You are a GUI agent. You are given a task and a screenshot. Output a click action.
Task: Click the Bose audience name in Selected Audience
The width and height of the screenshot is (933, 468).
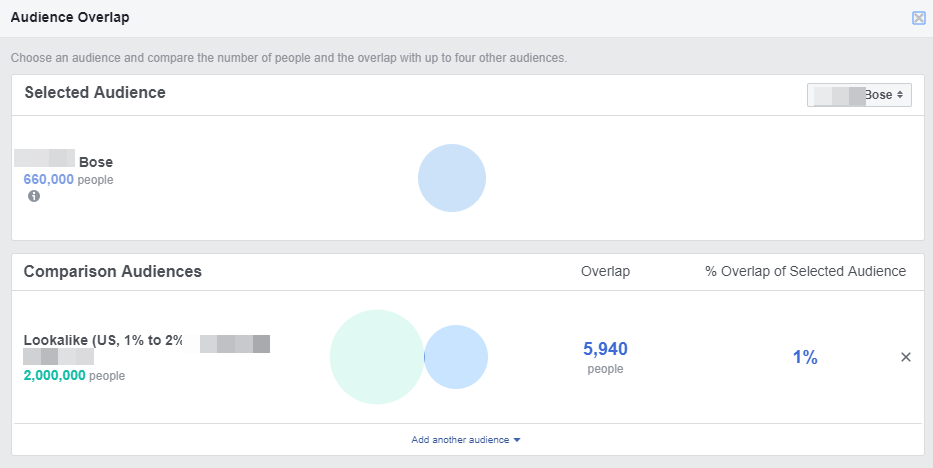(96, 162)
